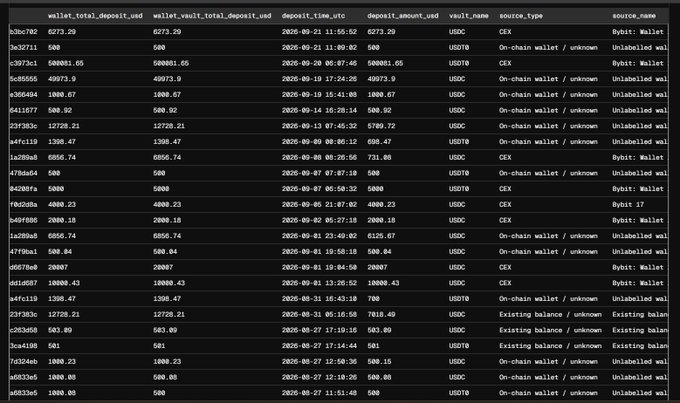Select wallet ID dd1d687 cell
680x403 pixels.
tap(23, 283)
